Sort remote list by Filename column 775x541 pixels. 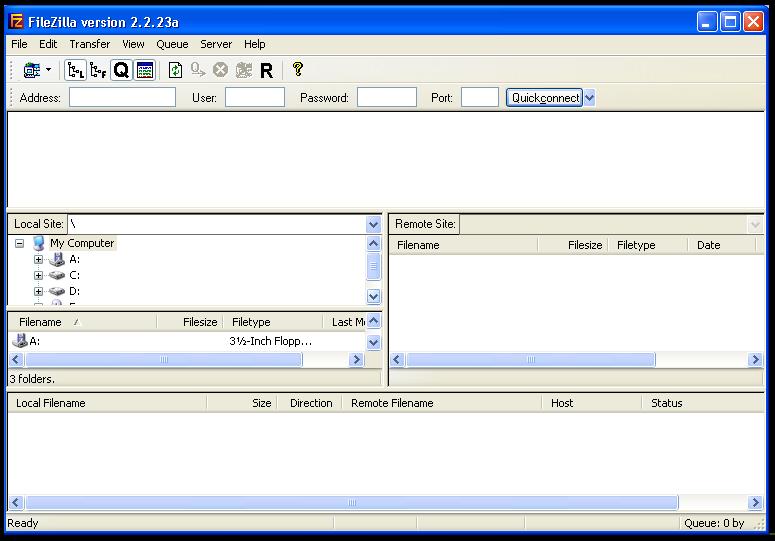464,245
